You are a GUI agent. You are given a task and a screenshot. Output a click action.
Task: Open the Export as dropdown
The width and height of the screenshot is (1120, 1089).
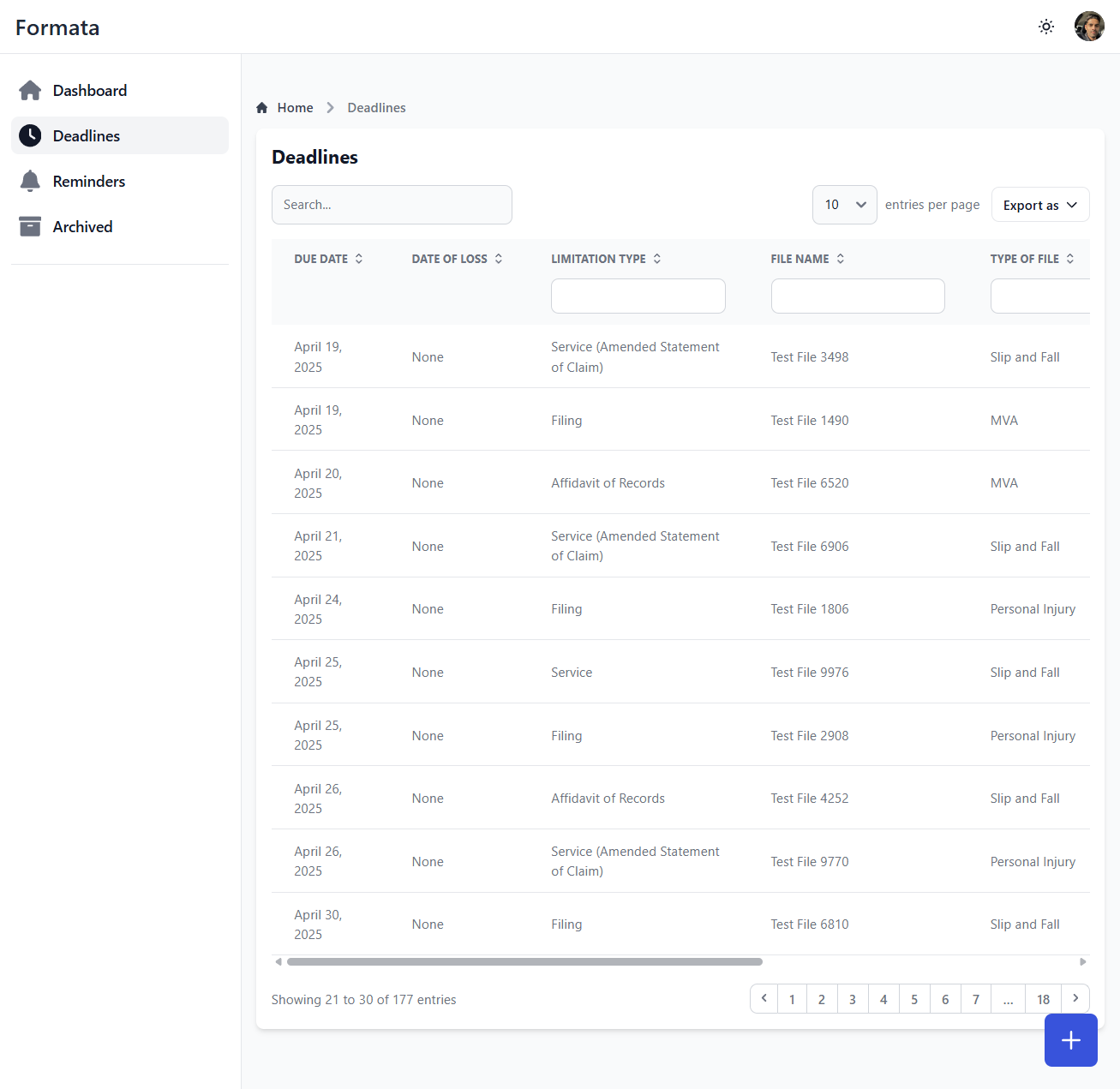(x=1040, y=205)
